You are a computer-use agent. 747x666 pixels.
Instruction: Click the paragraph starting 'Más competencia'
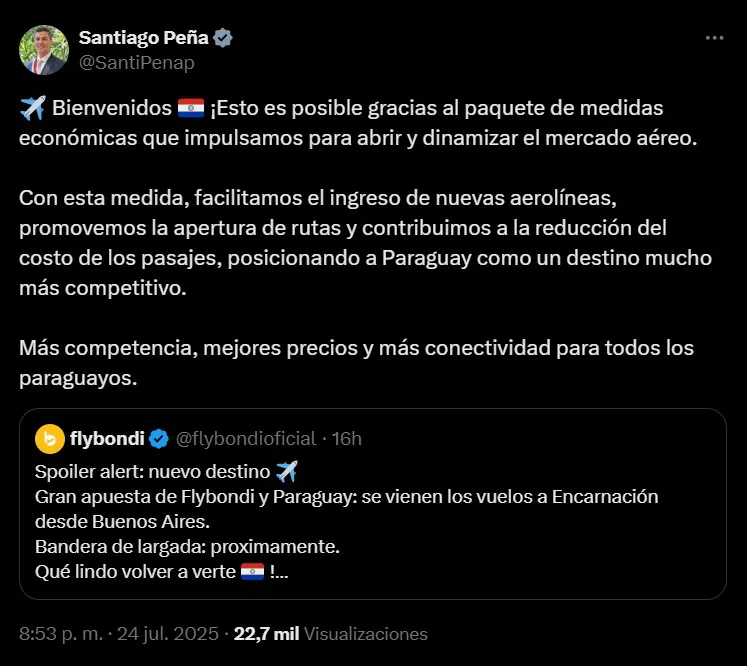point(356,363)
